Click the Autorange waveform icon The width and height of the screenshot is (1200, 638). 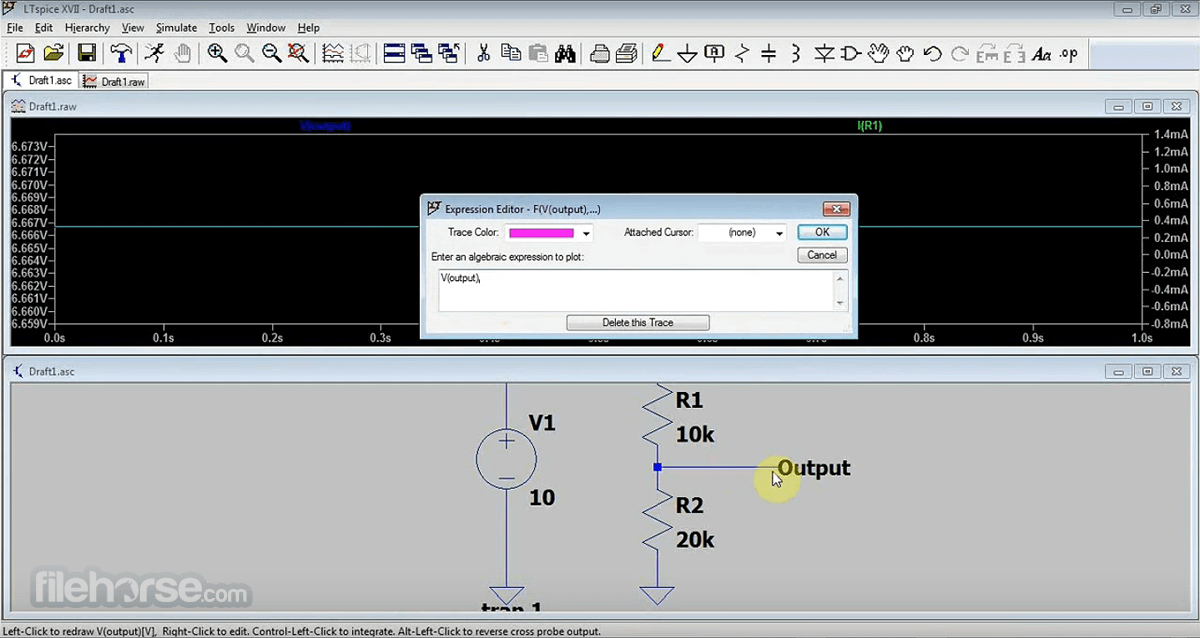(x=333, y=53)
